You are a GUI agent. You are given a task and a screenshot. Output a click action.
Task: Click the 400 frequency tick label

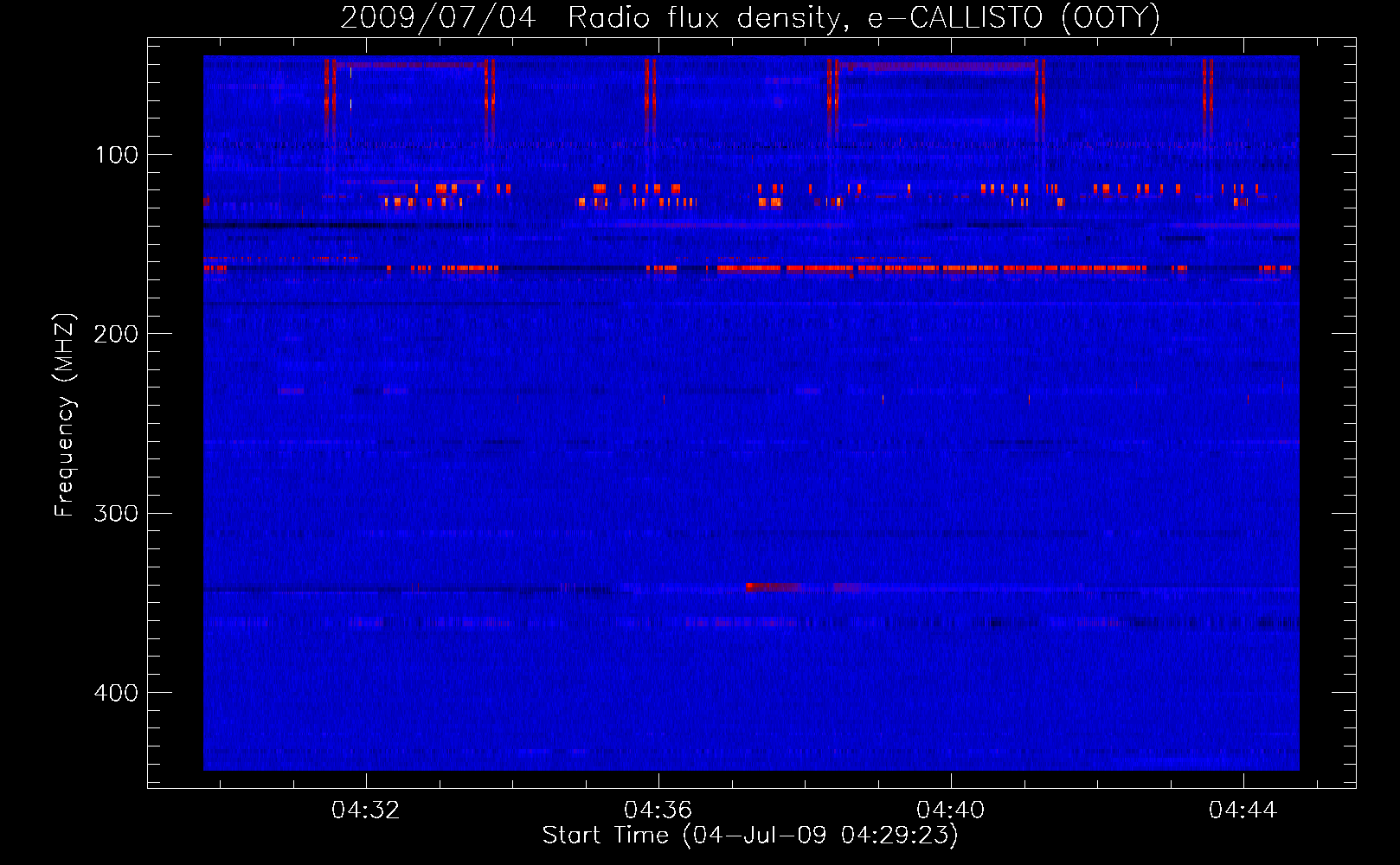point(115,693)
